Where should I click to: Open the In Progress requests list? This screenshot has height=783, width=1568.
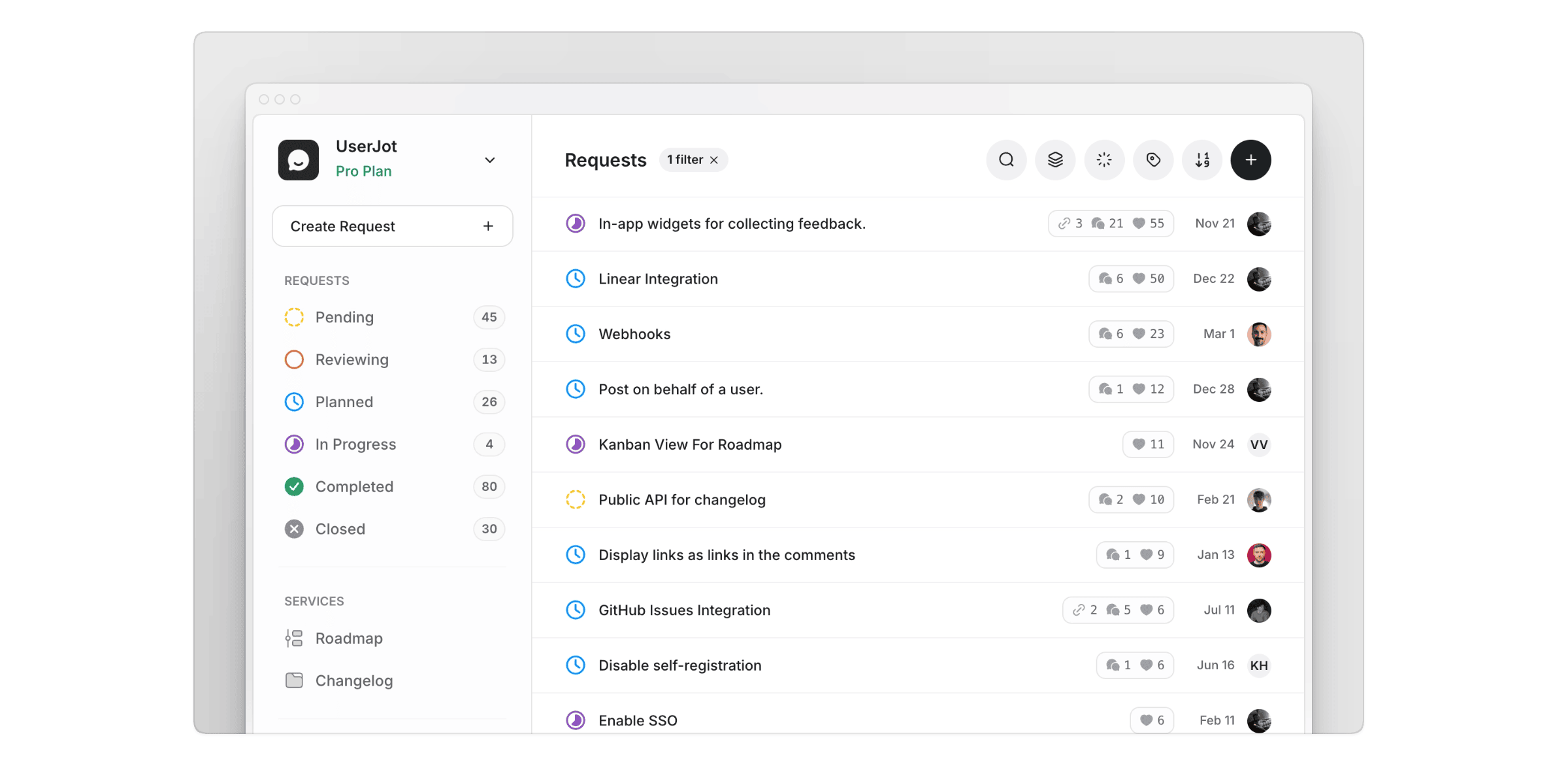355,444
